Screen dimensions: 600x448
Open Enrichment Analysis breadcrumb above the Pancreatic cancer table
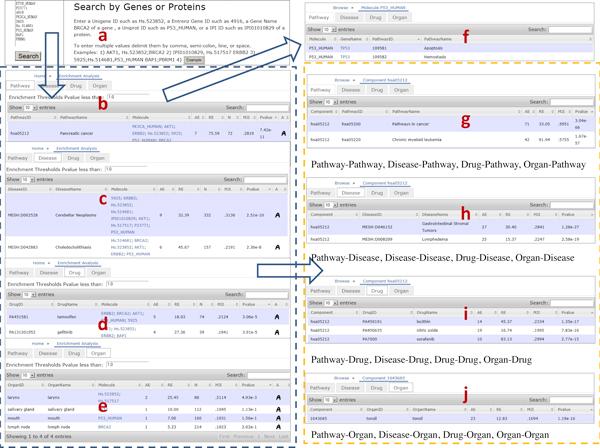(x=78, y=76)
